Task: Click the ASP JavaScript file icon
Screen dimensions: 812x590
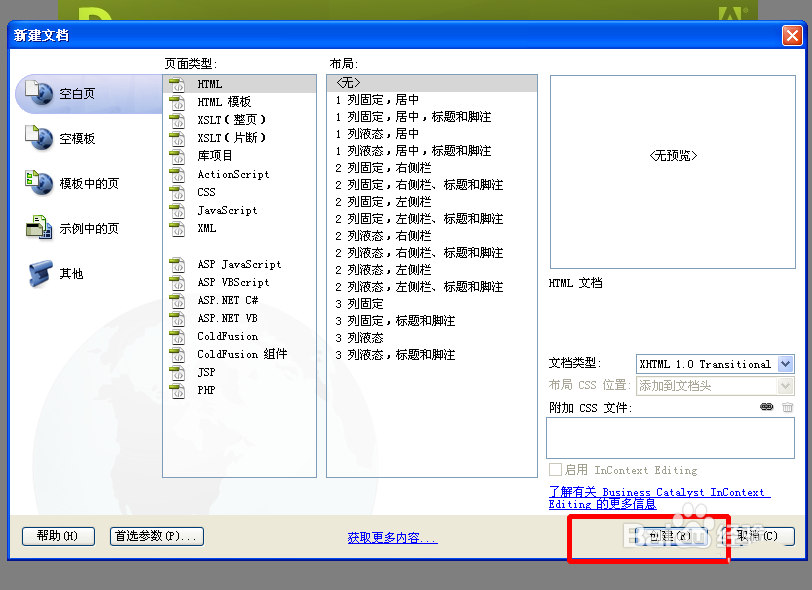Action: (177, 264)
